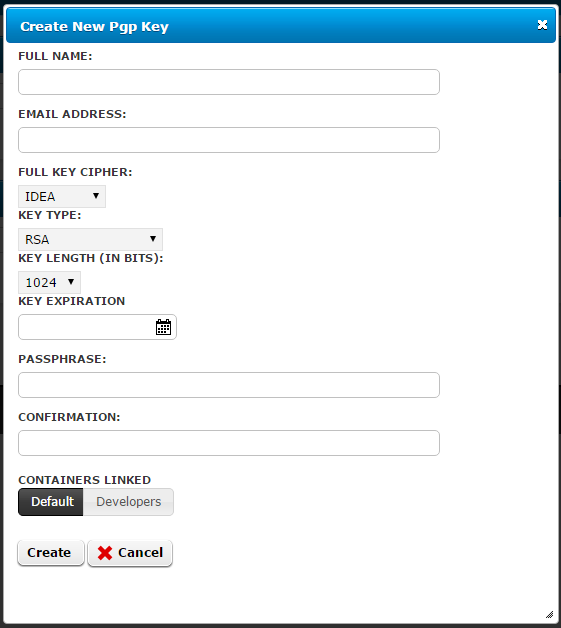Click the PASSPHRASE label text

(62, 359)
